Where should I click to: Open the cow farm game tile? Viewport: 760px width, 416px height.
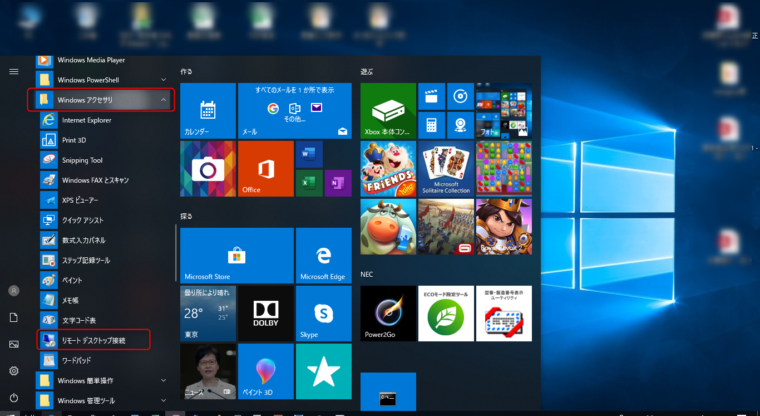point(388,226)
